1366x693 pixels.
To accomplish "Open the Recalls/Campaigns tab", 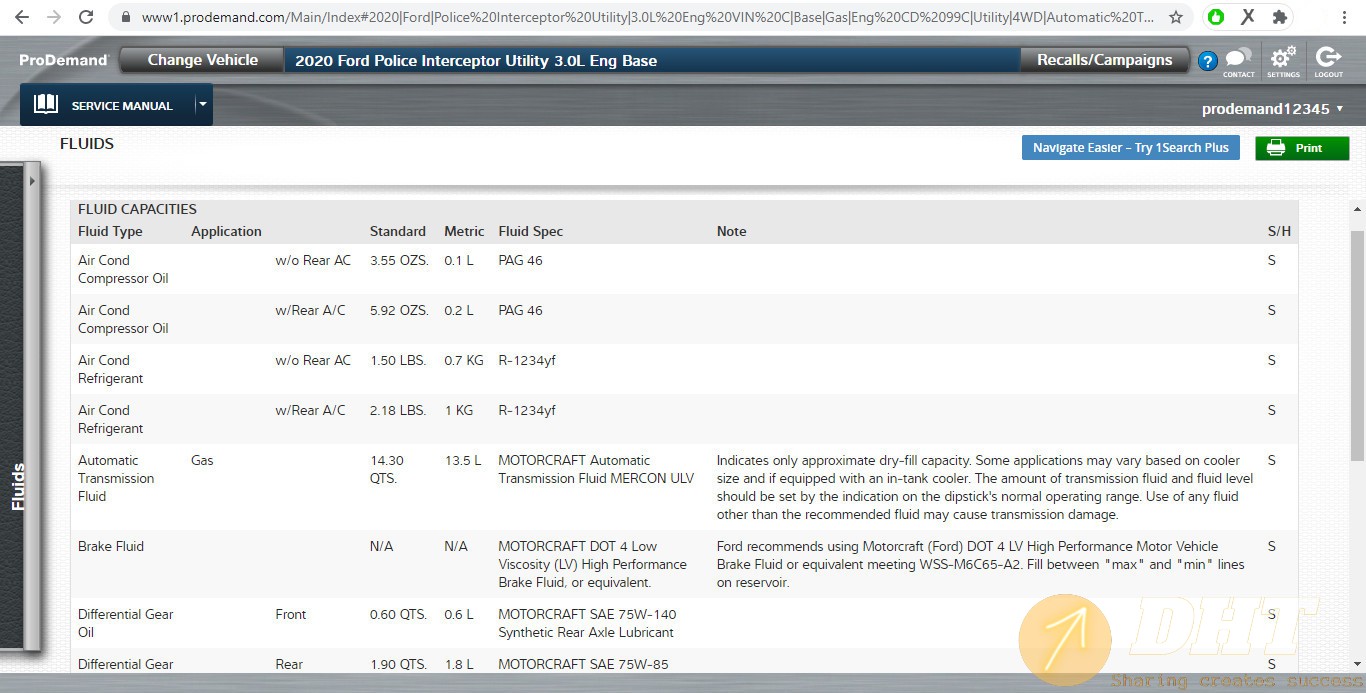I will coord(1104,60).
